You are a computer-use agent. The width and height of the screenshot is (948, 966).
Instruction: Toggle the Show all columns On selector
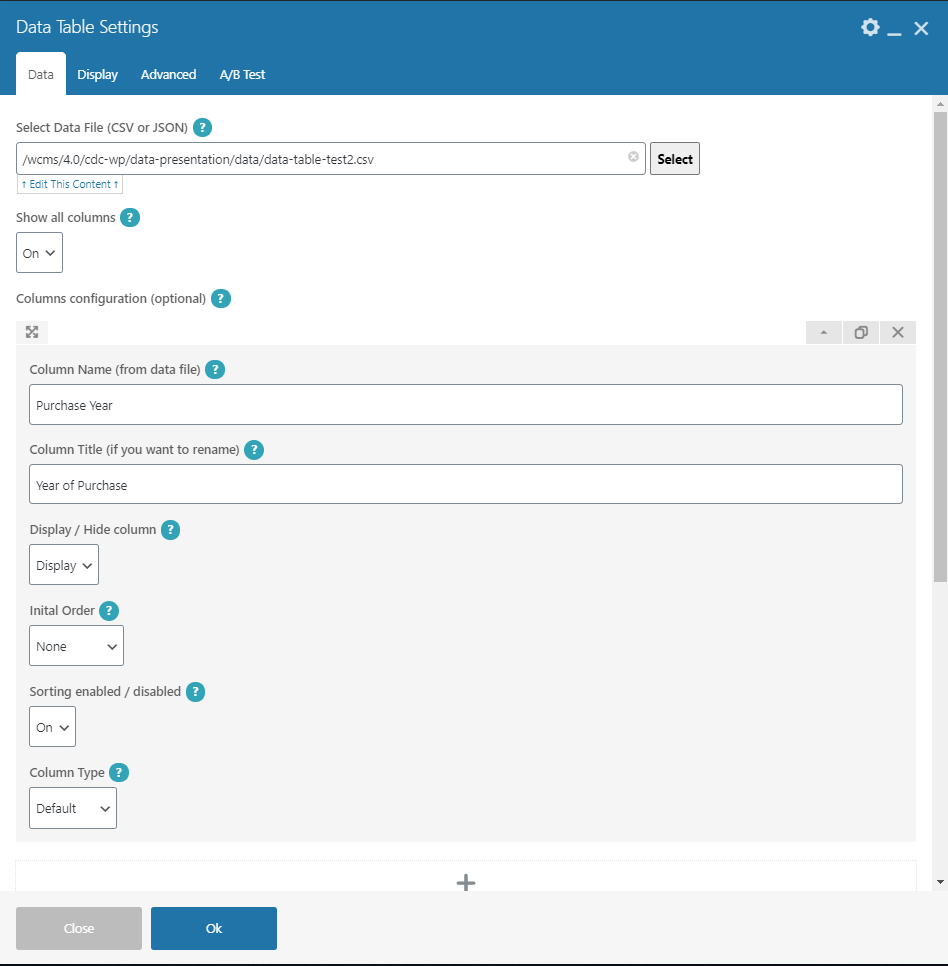39,253
